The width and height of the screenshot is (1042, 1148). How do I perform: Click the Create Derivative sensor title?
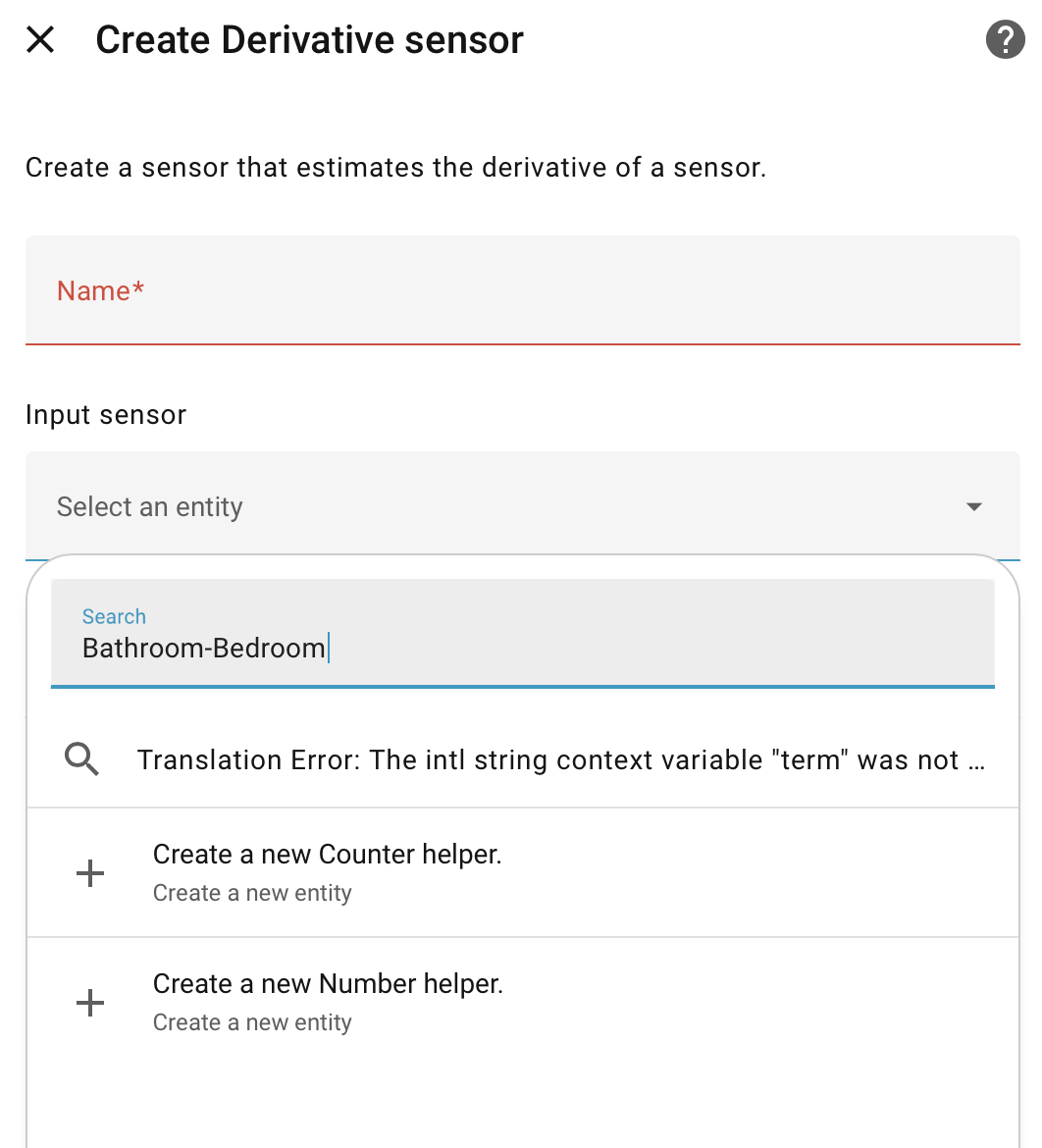point(309,40)
